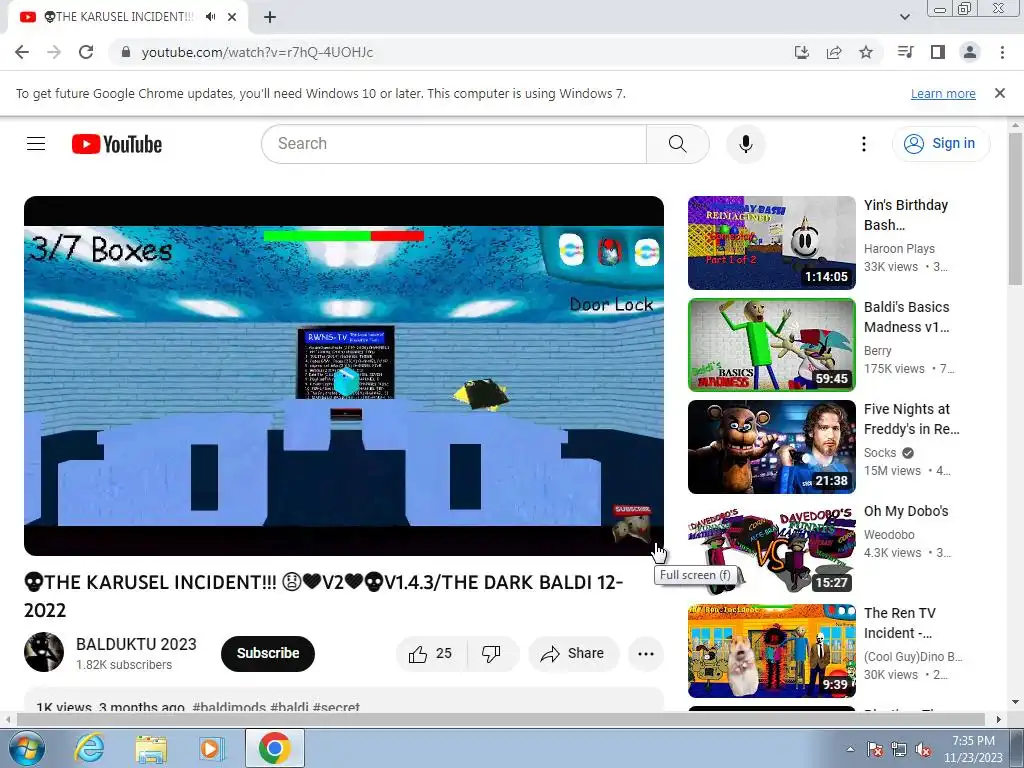Dislike the video with thumbs down
1024x768 pixels.
(x=492, y=653)
